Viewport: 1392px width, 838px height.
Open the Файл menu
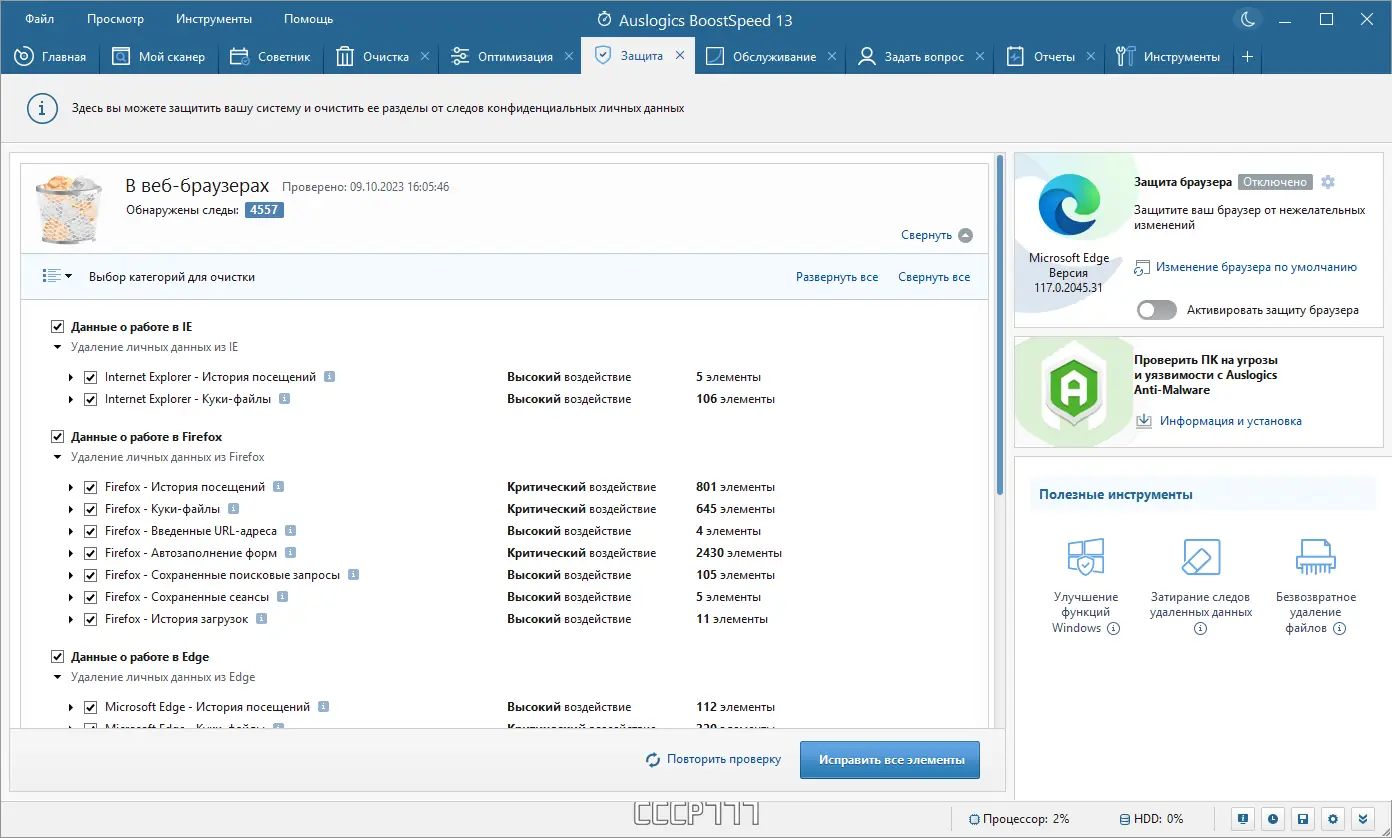(40, 19)
